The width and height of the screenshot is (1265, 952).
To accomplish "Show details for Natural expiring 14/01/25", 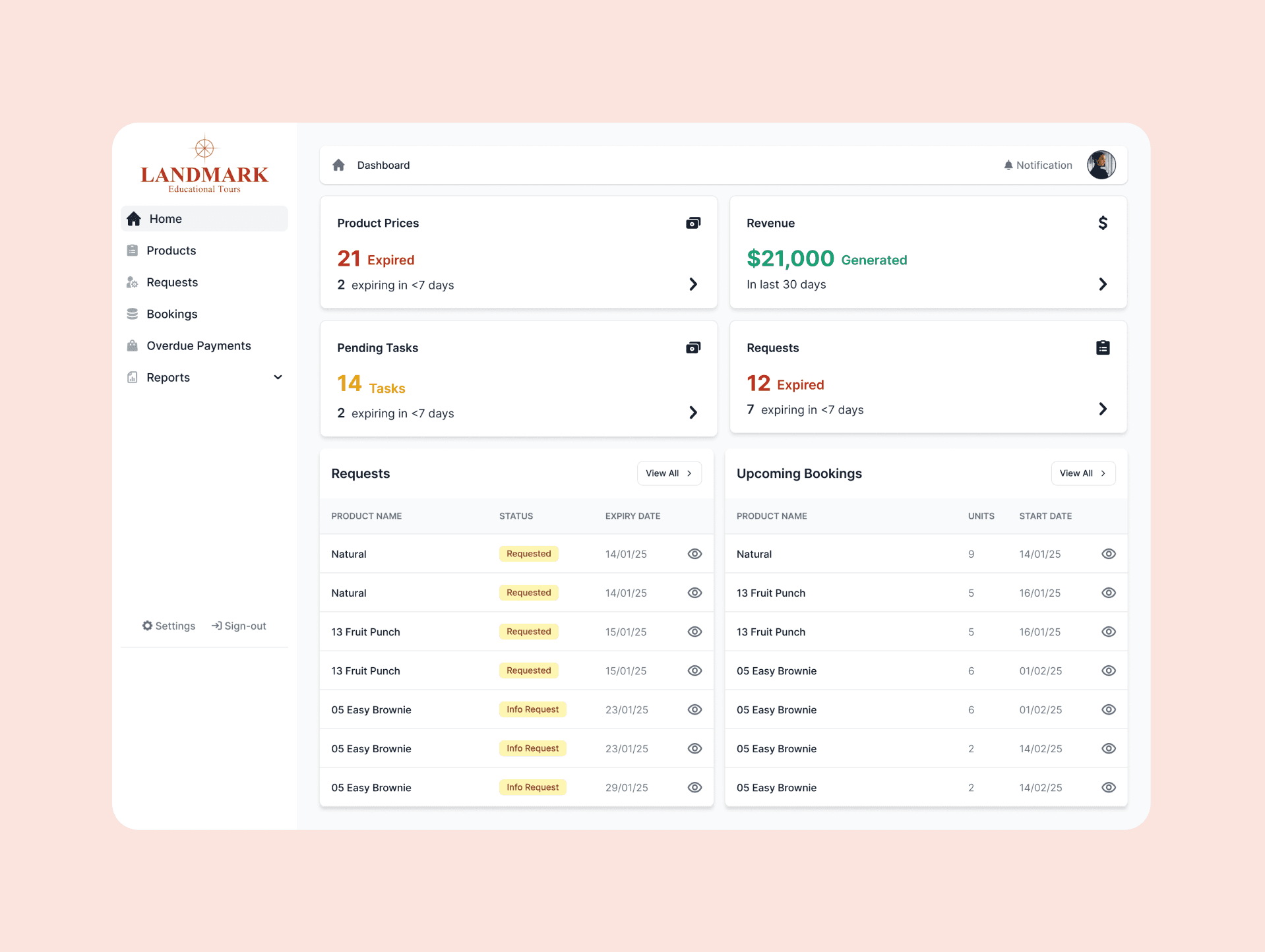I will point(694,554).
